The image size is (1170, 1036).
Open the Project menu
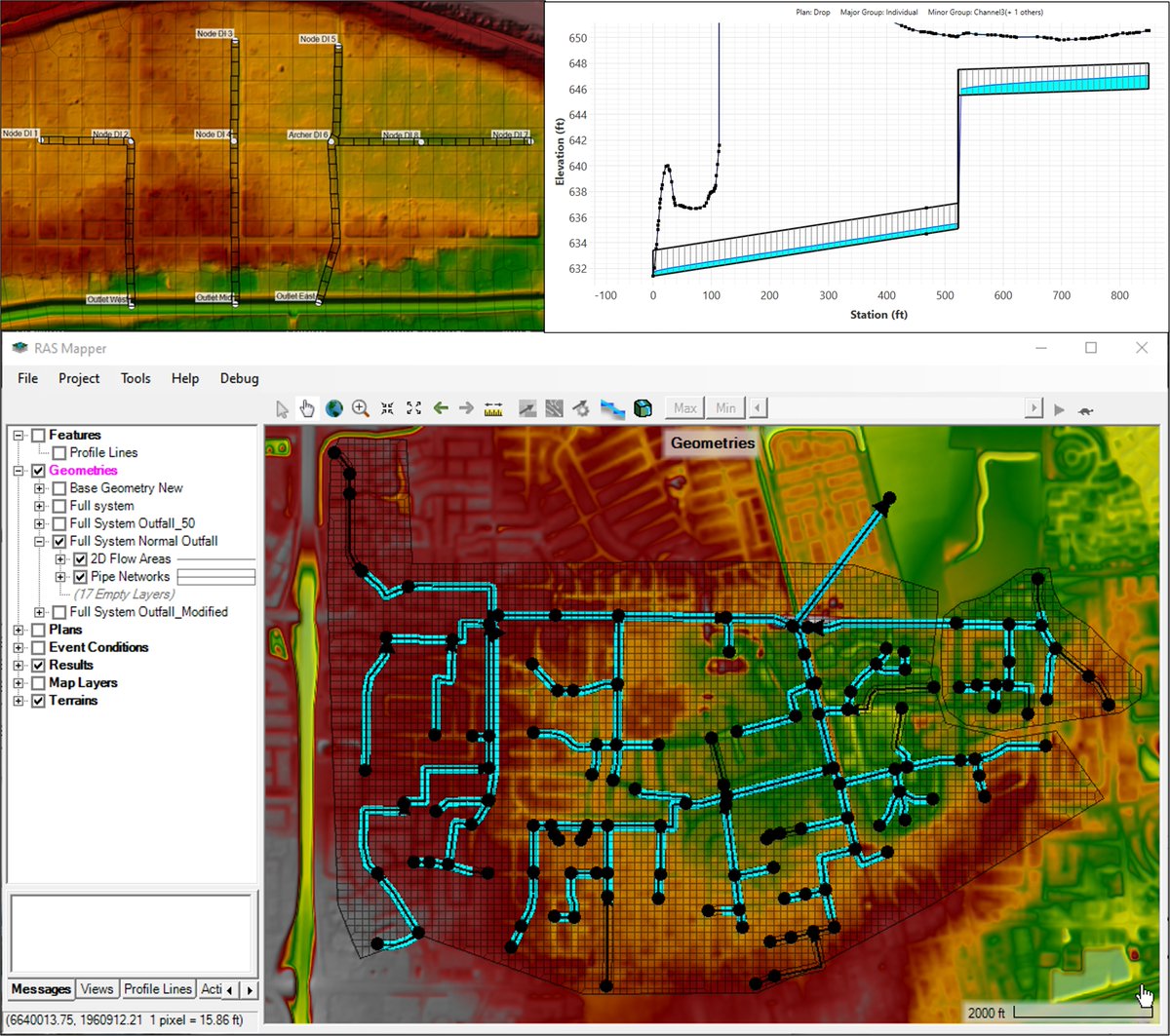coord(79,378)
